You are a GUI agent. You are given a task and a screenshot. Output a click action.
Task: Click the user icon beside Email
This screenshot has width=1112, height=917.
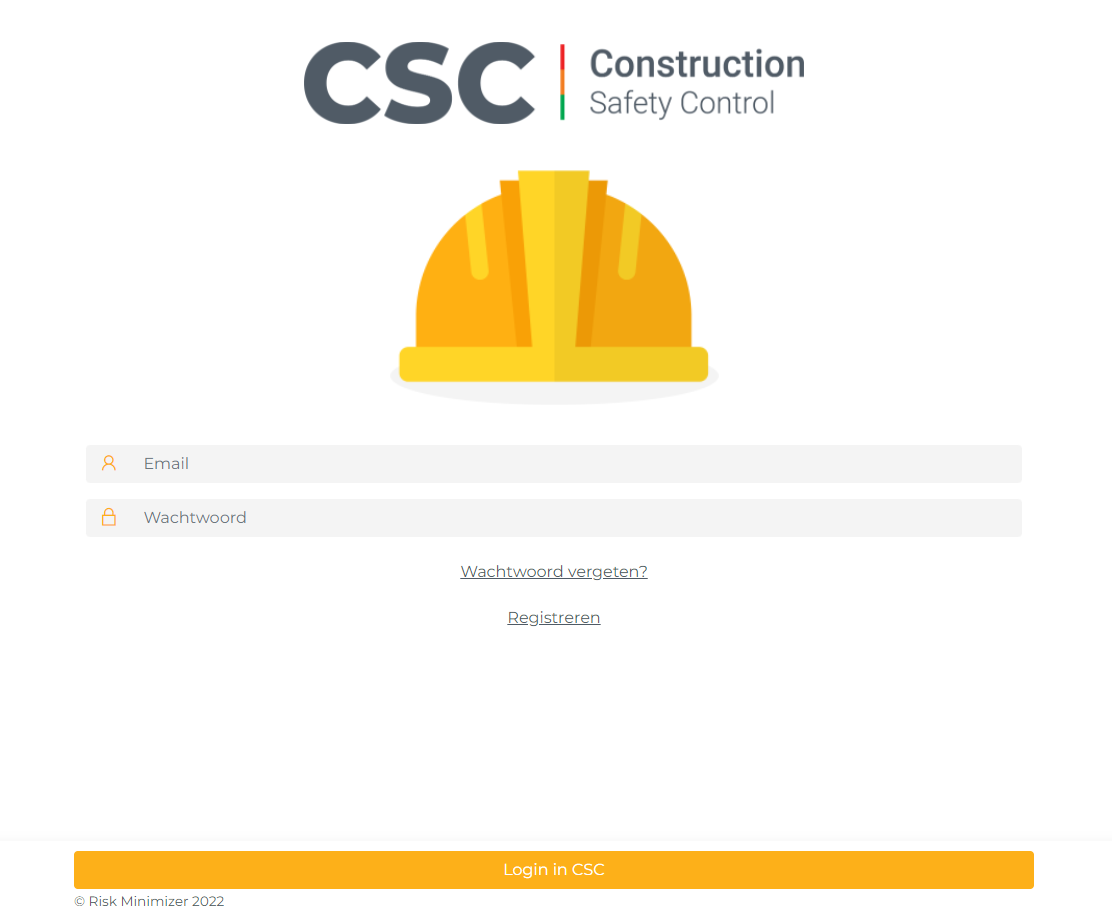click(x=109, y=463)
